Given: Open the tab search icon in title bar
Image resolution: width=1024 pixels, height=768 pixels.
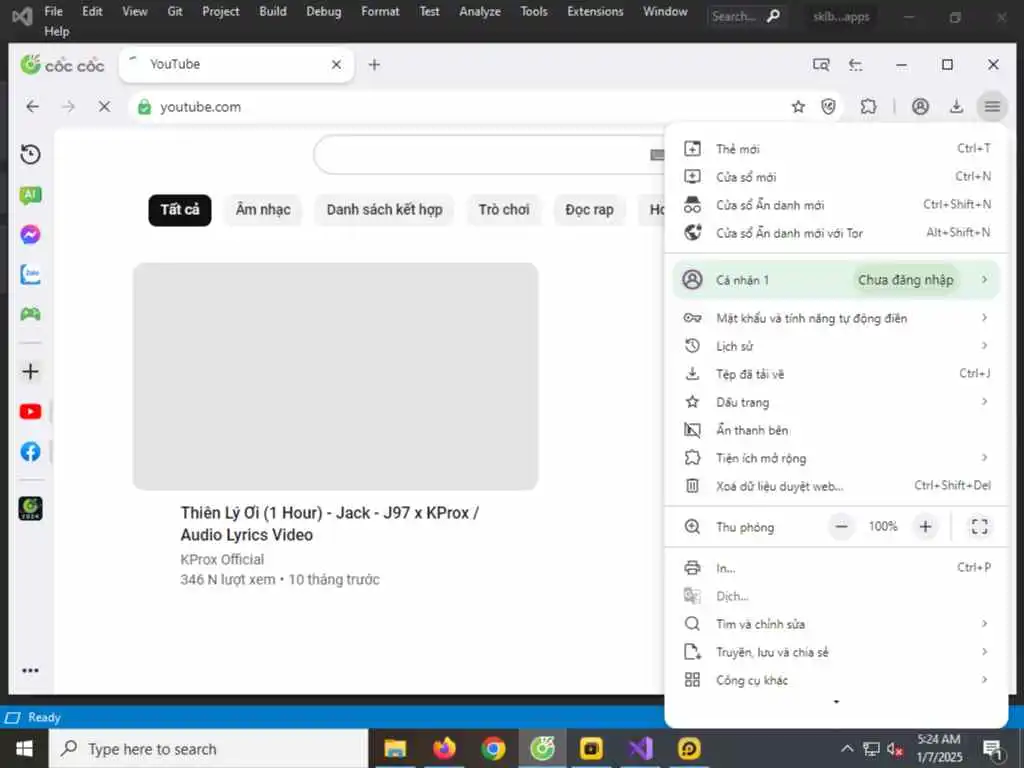Looking at the screenshot, I should click(821, 65).
